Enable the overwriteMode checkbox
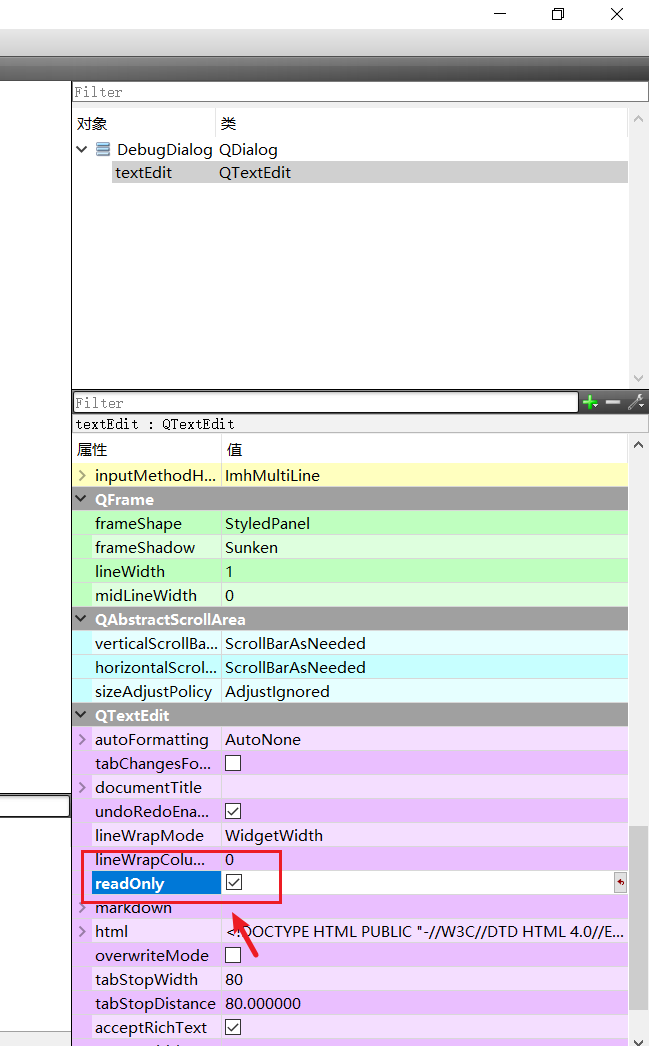 coord(233,956)
